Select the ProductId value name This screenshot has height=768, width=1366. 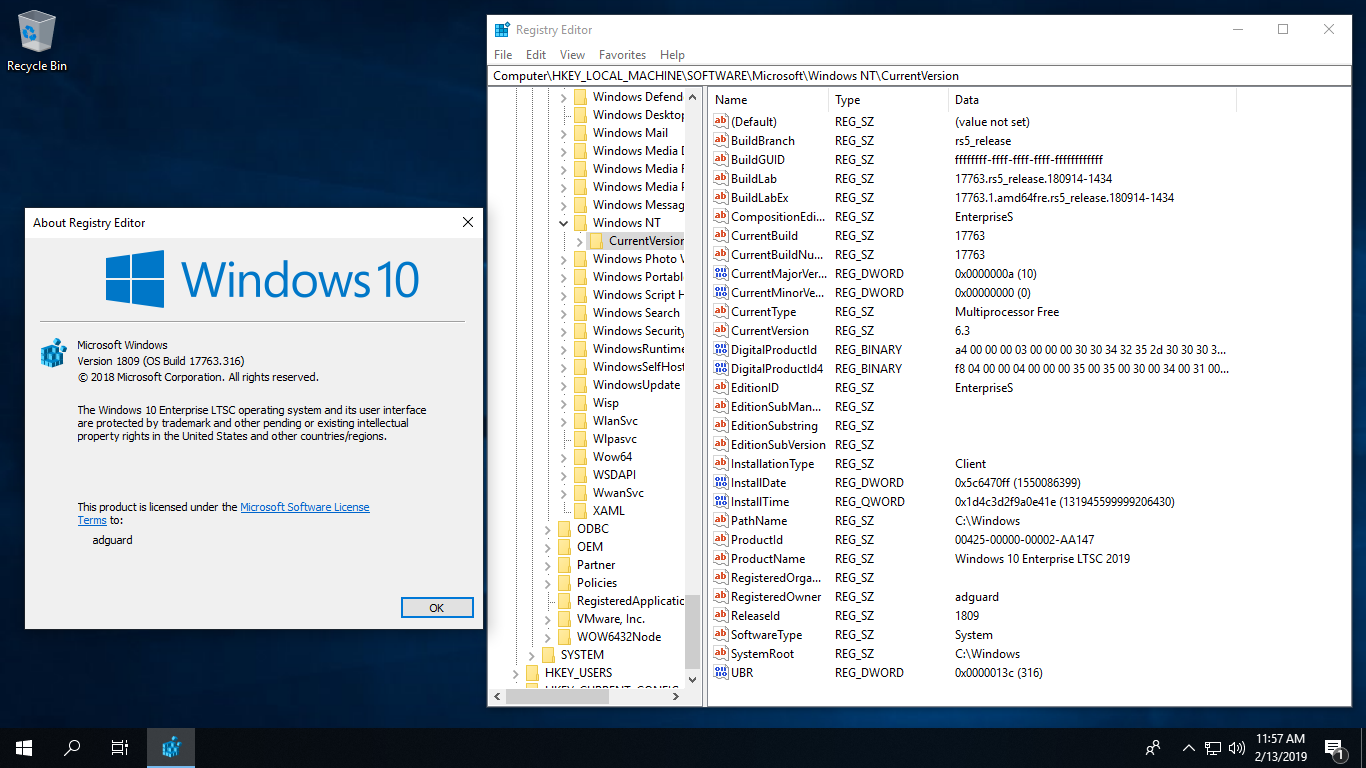click(x=757, y=539)
